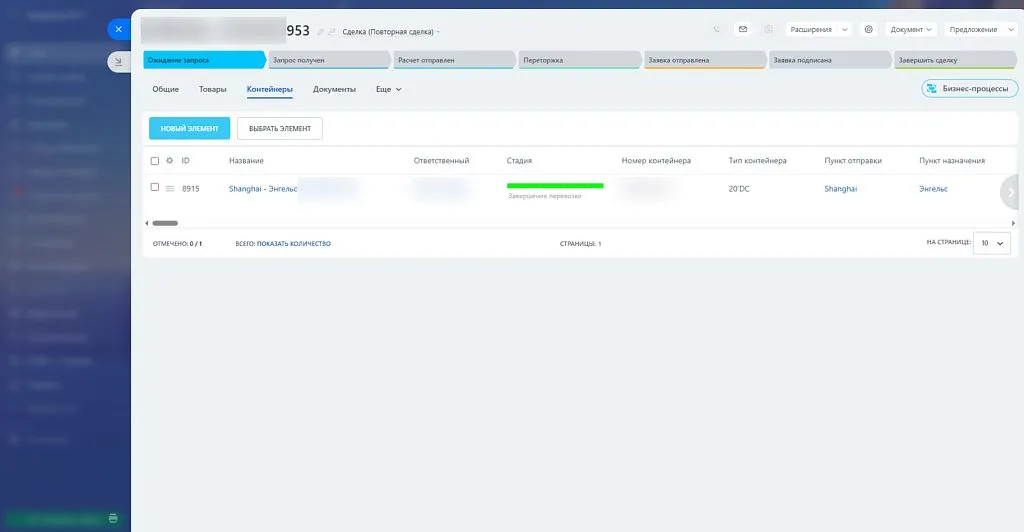Expand the Расширения dropdown

point(818,30)
